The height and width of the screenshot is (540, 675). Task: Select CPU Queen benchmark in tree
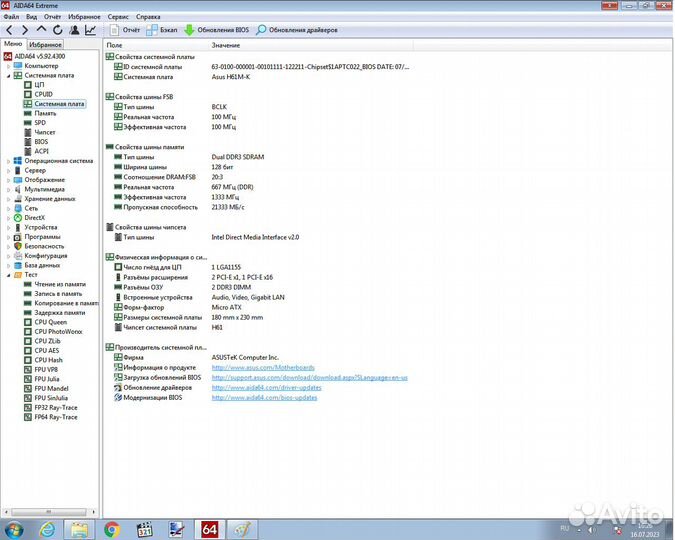coord(50,322)
